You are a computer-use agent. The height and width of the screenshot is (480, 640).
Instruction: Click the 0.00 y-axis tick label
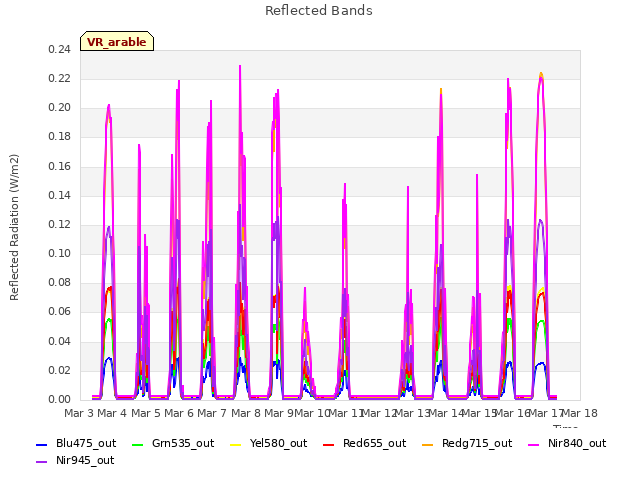pyautogui.click(x=59, y=399)
